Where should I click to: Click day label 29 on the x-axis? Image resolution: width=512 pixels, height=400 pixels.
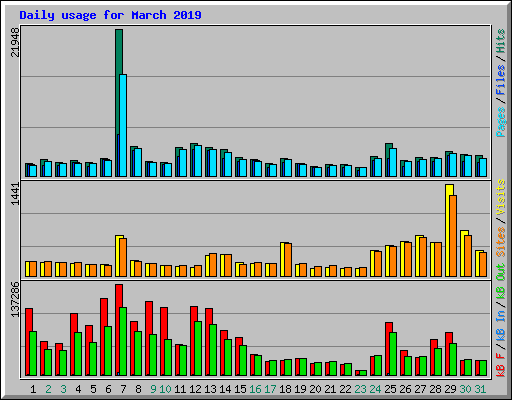tap(450, 389)
